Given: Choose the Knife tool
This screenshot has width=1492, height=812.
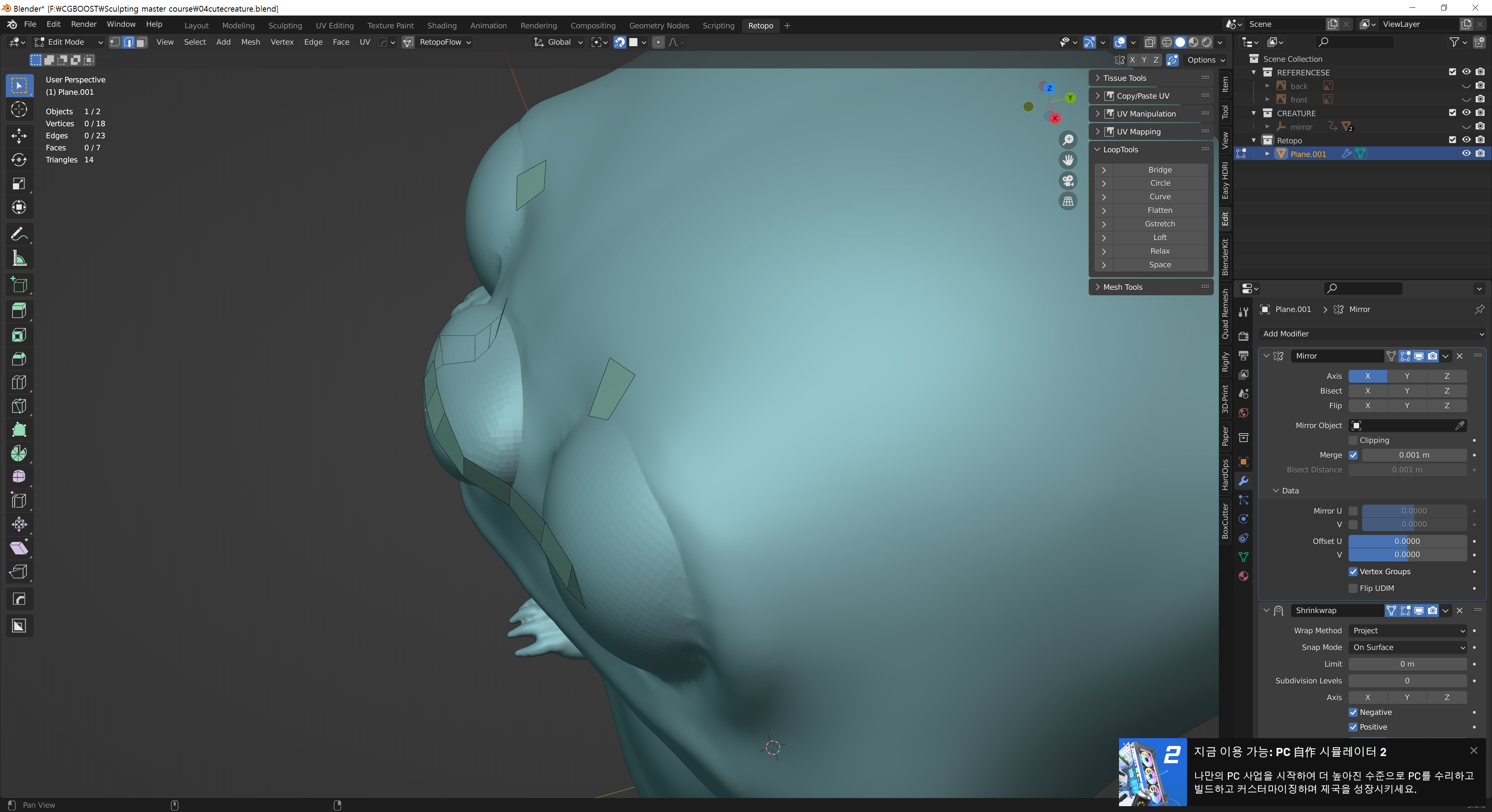Looking at the screenshot, I should point(19,406).
